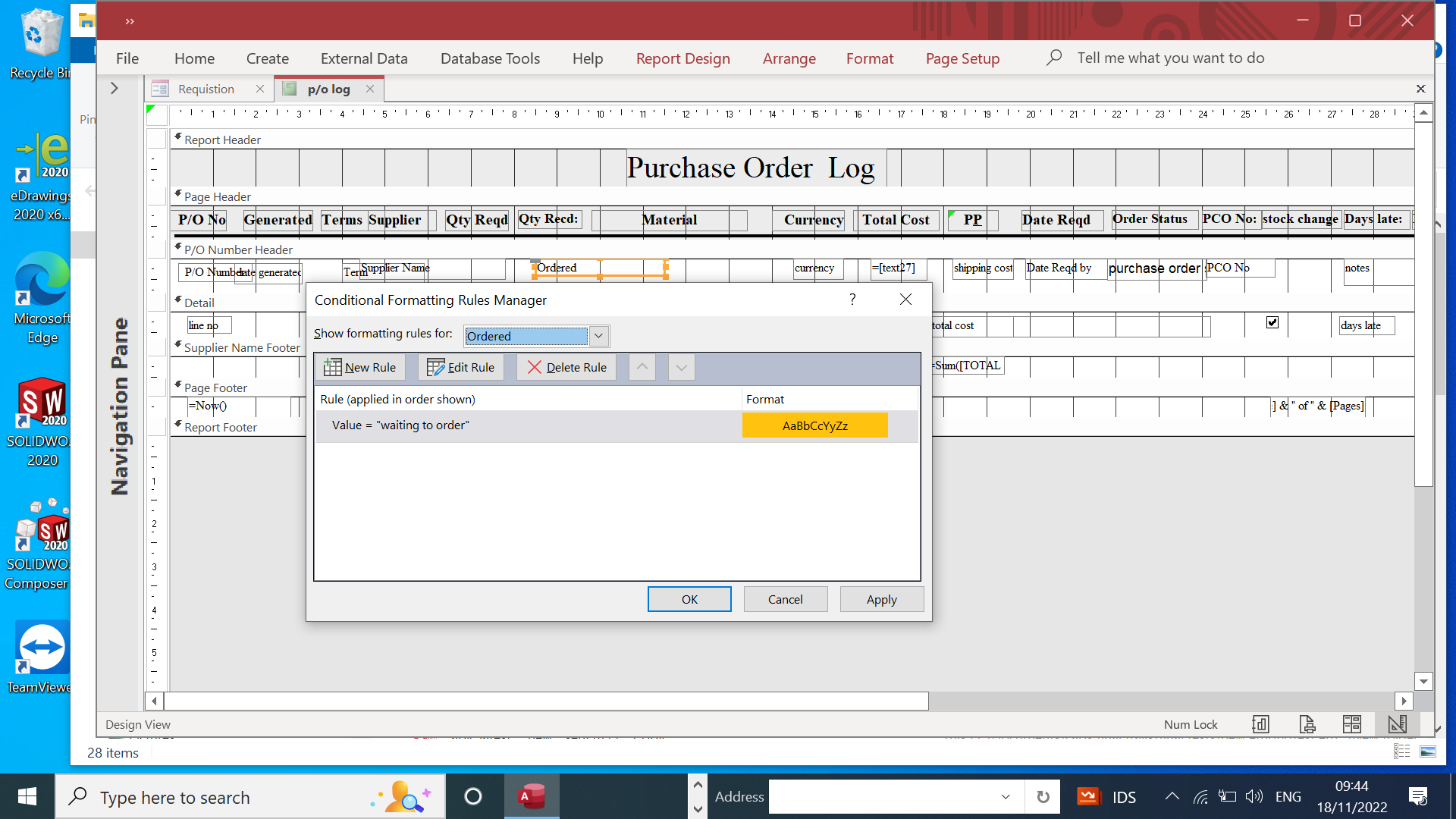
Task: Open the Format ribbon tab
Action: (x=870, y=58)
